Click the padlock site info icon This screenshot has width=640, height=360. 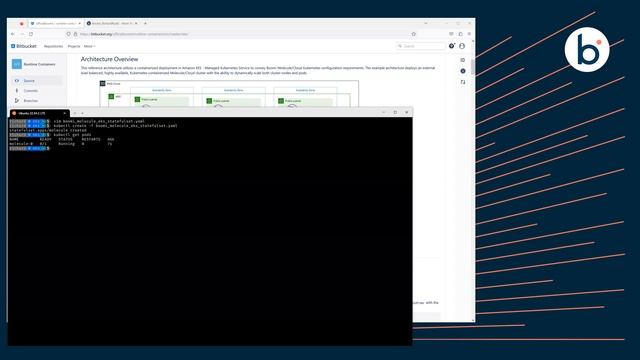pyautogui.click(x=76, y=34)
